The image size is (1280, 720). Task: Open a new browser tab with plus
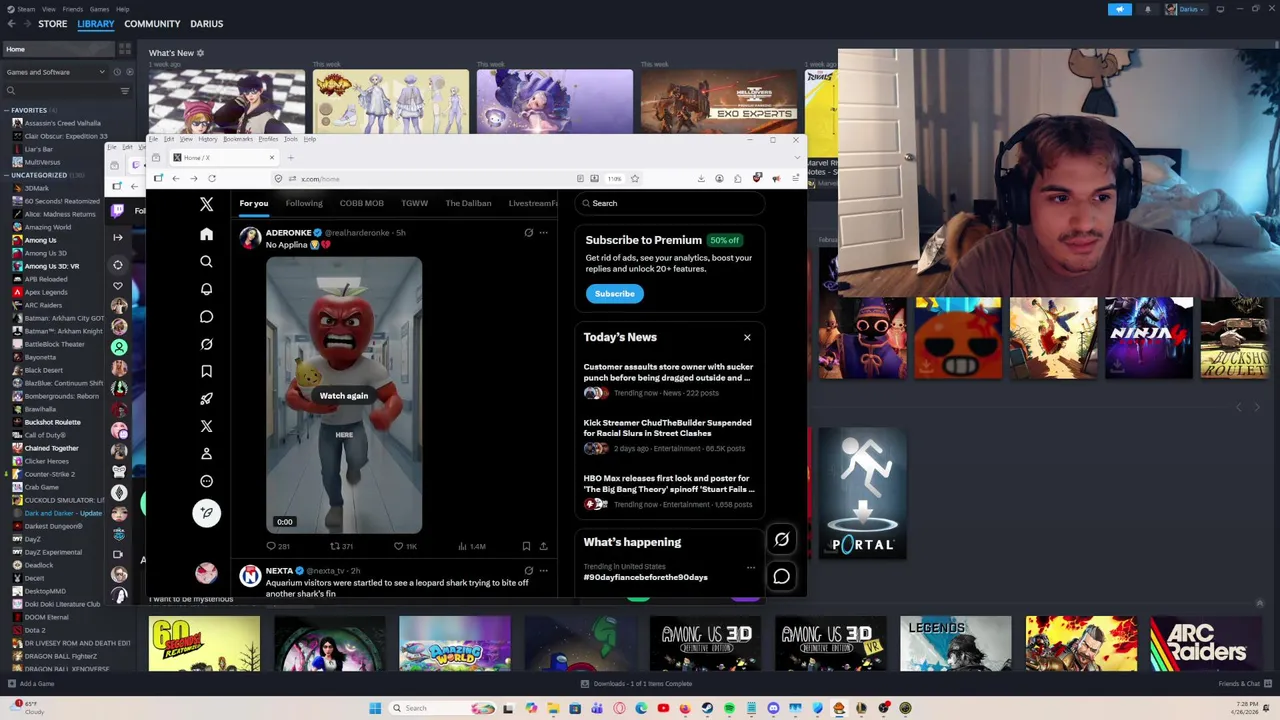coord(290,158)
